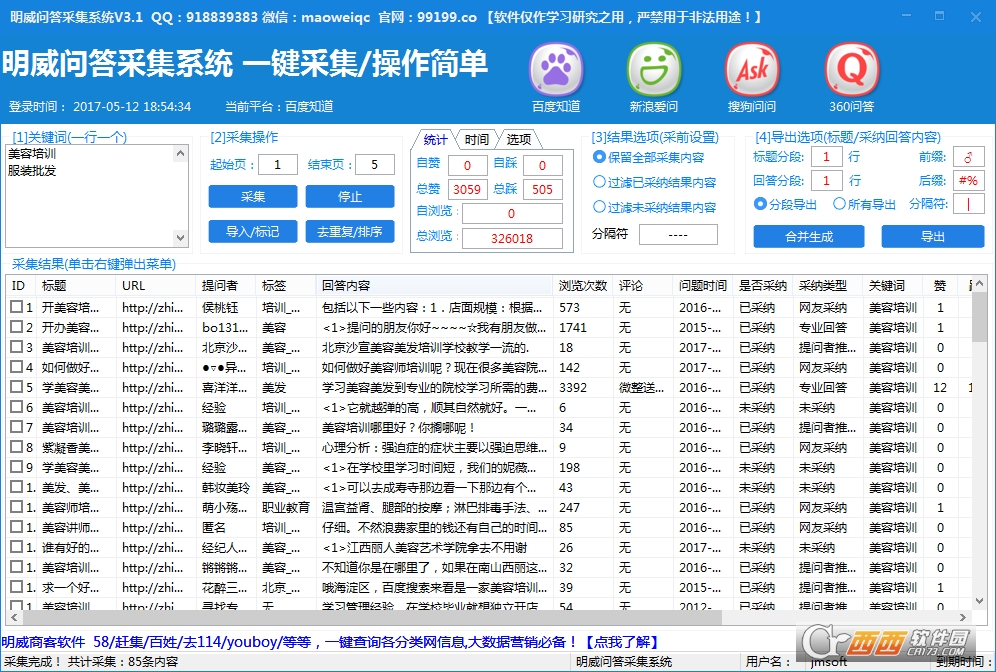The width and height of the screenshot is (996, 672).
Task: Focus the 起始页 input field
Action: 278,165
